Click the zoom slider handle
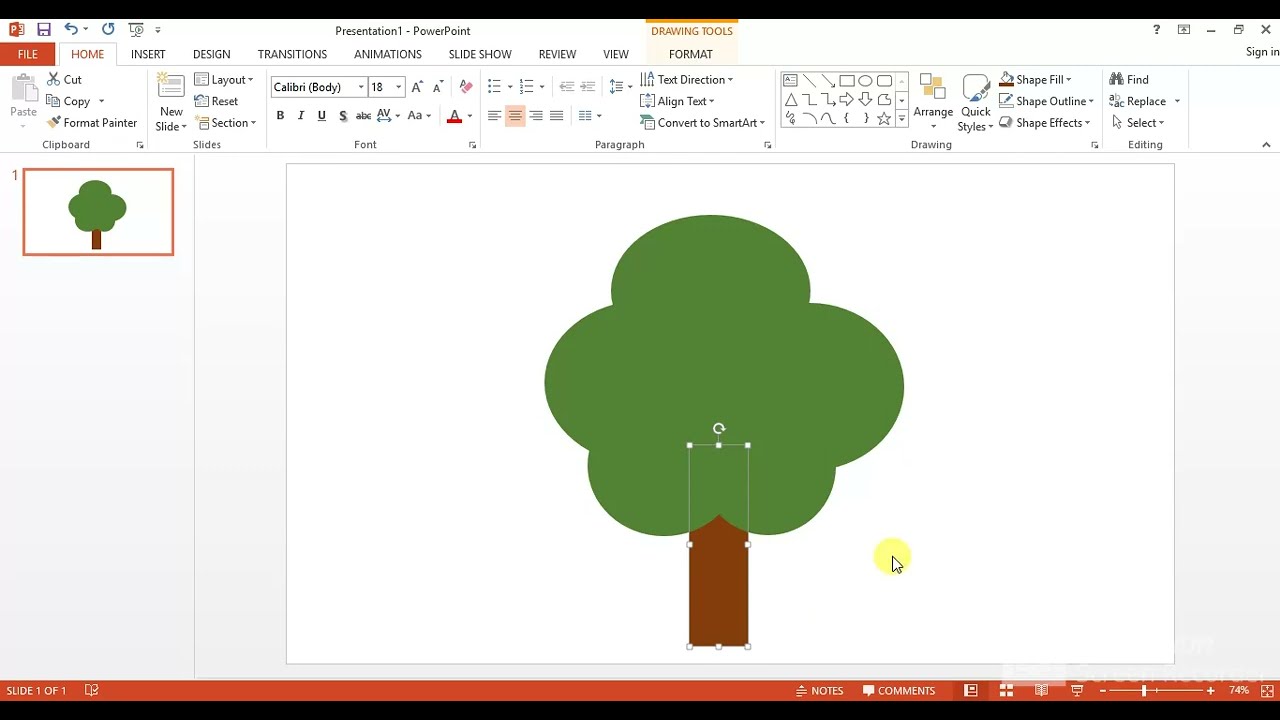Image resolution: width=1280 pixels, height=720 pixels. pyautogui.click(x=1144, y=691)
